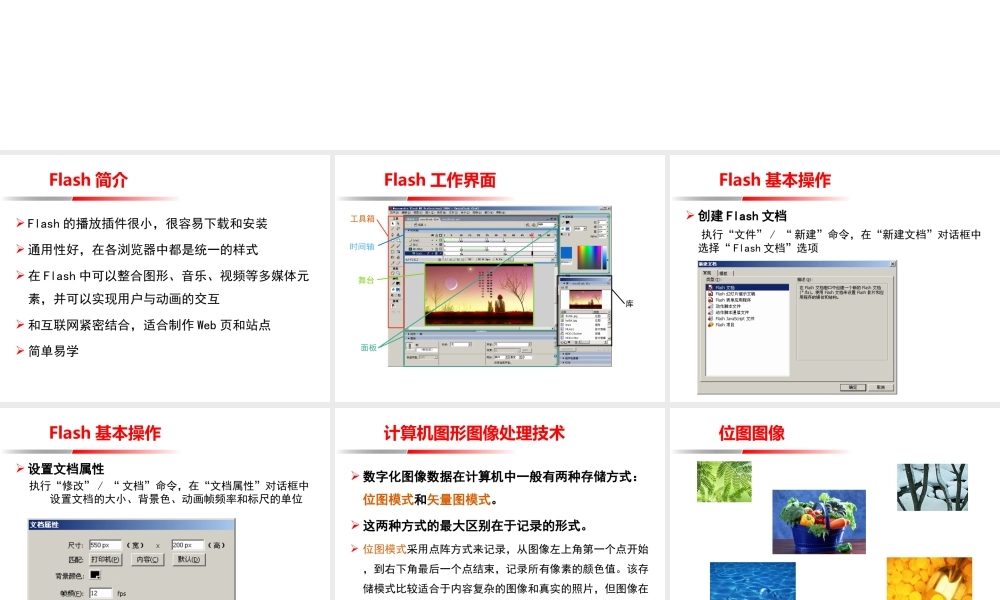Click the Flash 工作界面 slide title
1000x600 pixels.
[439, 180]
